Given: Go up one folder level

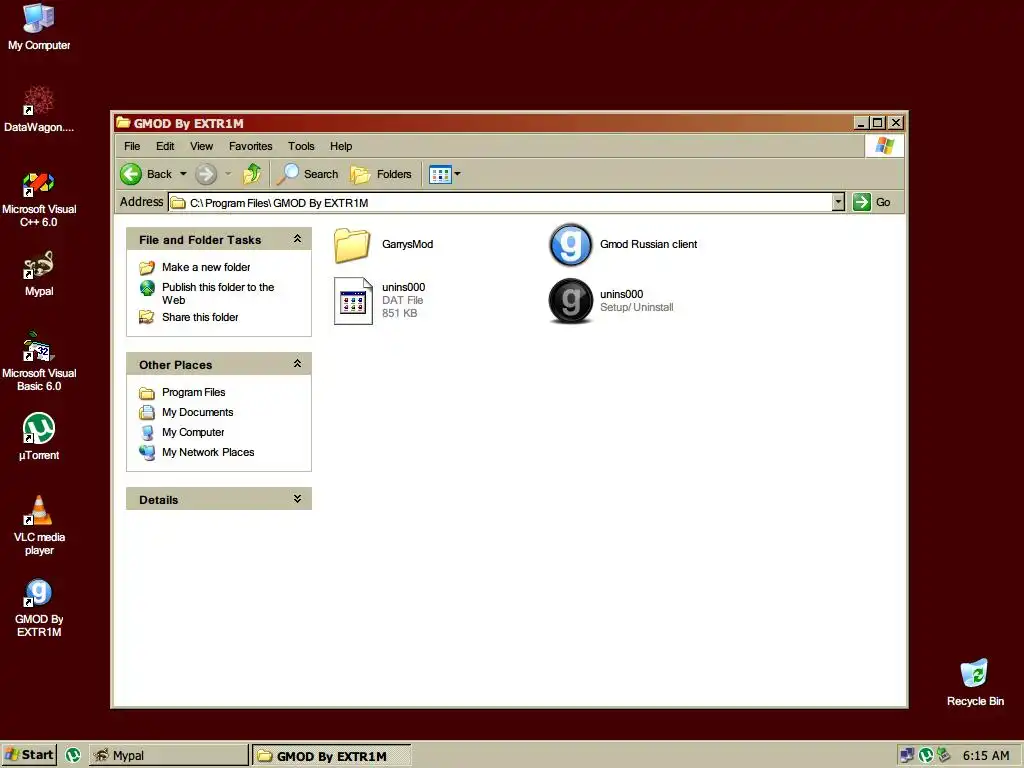Looking at the screenshot, I should pyautogui.click(x=251, y=174).
